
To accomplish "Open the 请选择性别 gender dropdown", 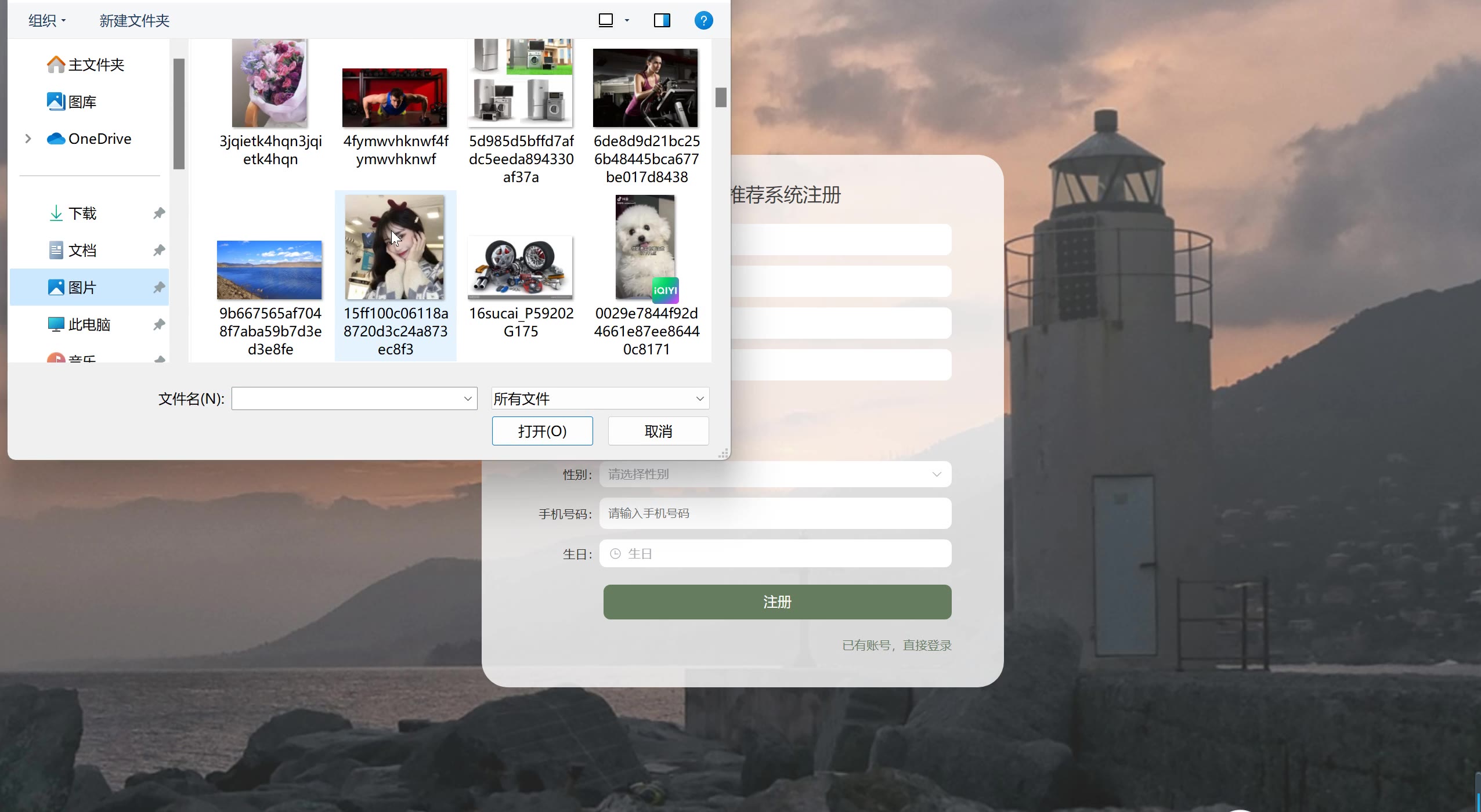I will [x=774, y=474].
